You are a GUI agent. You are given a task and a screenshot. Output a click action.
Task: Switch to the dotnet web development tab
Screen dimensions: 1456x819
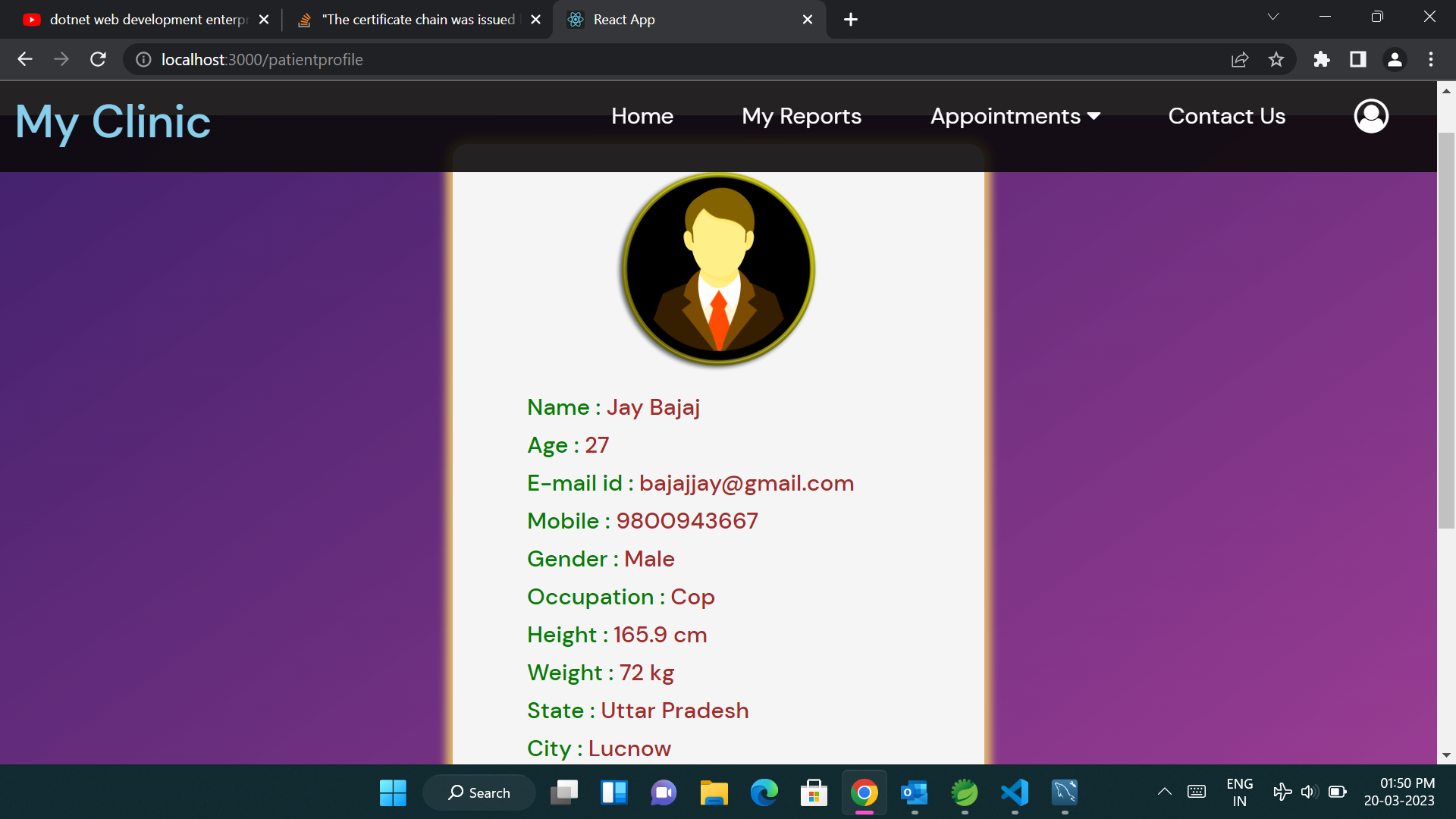coord(148,20)
